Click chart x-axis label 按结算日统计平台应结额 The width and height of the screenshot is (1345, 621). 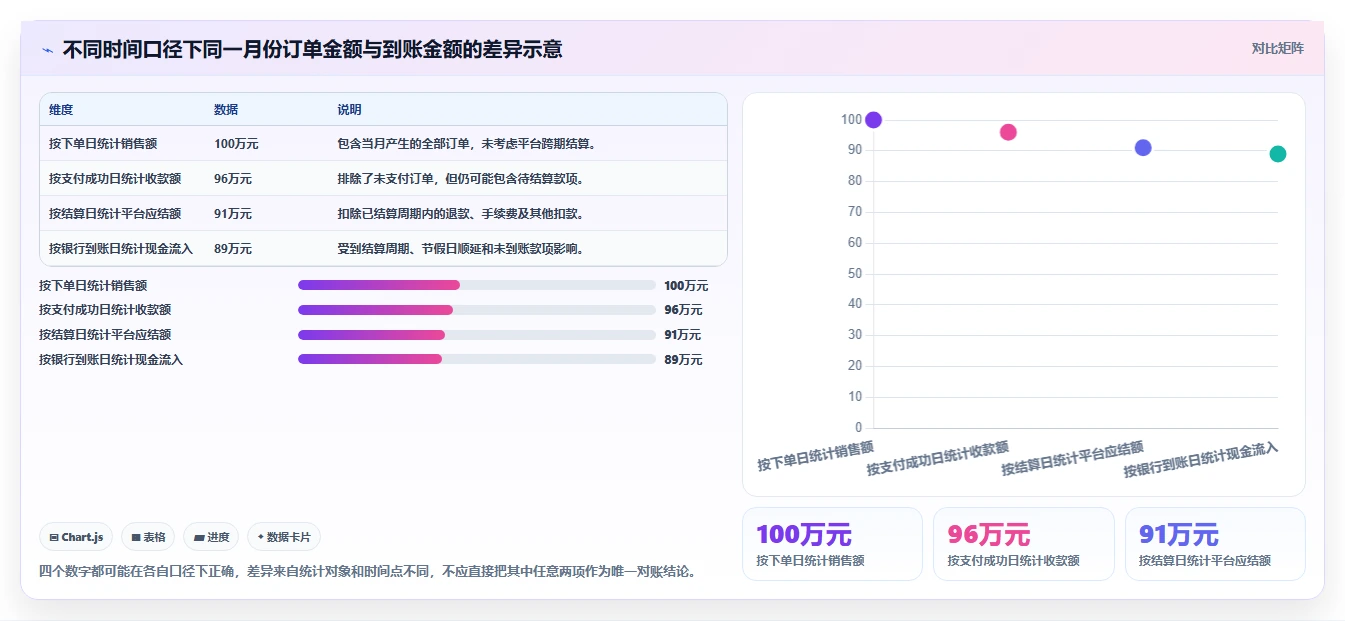(x=1072, y=458)
